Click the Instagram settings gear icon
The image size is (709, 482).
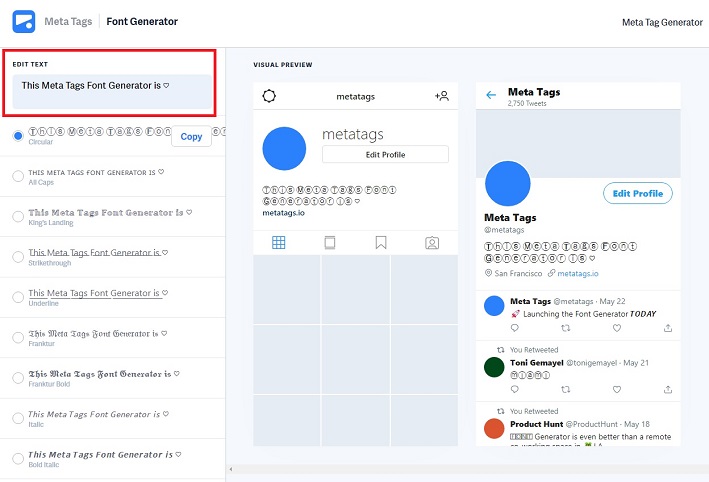pos(269,96)
